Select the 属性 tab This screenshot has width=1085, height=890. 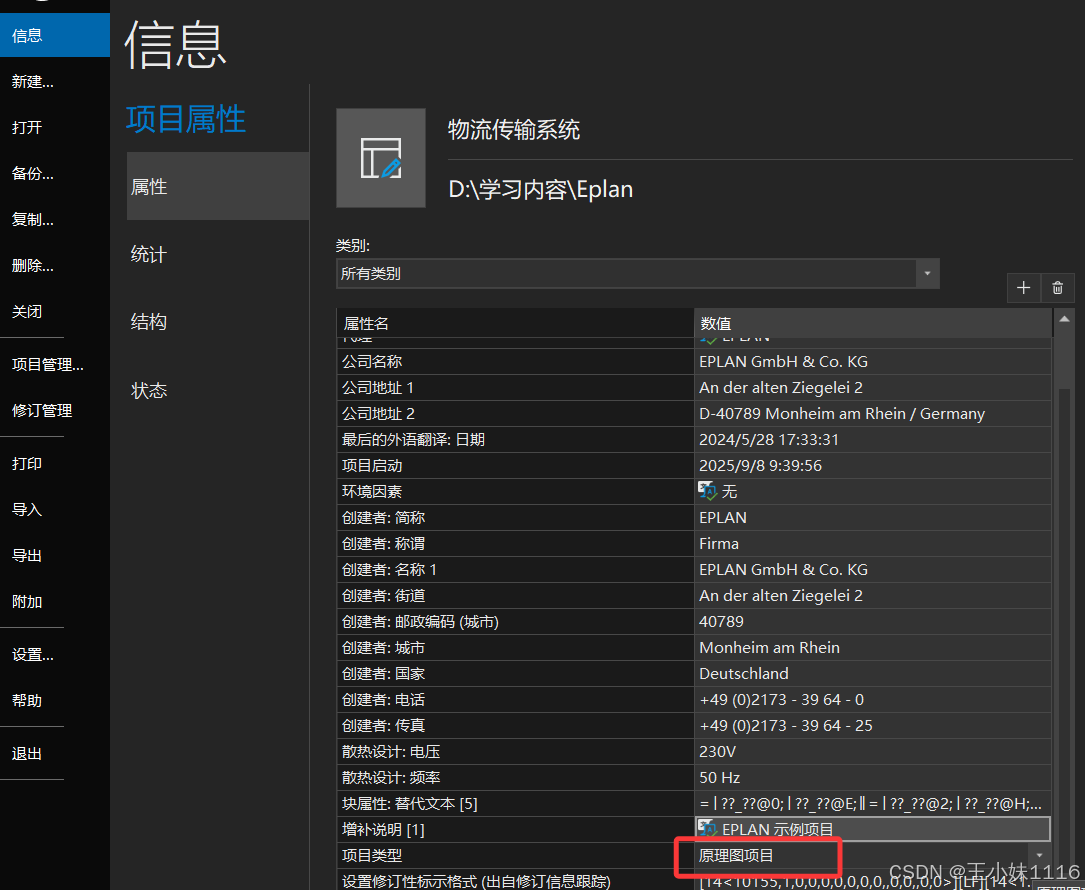coord(148,186)
